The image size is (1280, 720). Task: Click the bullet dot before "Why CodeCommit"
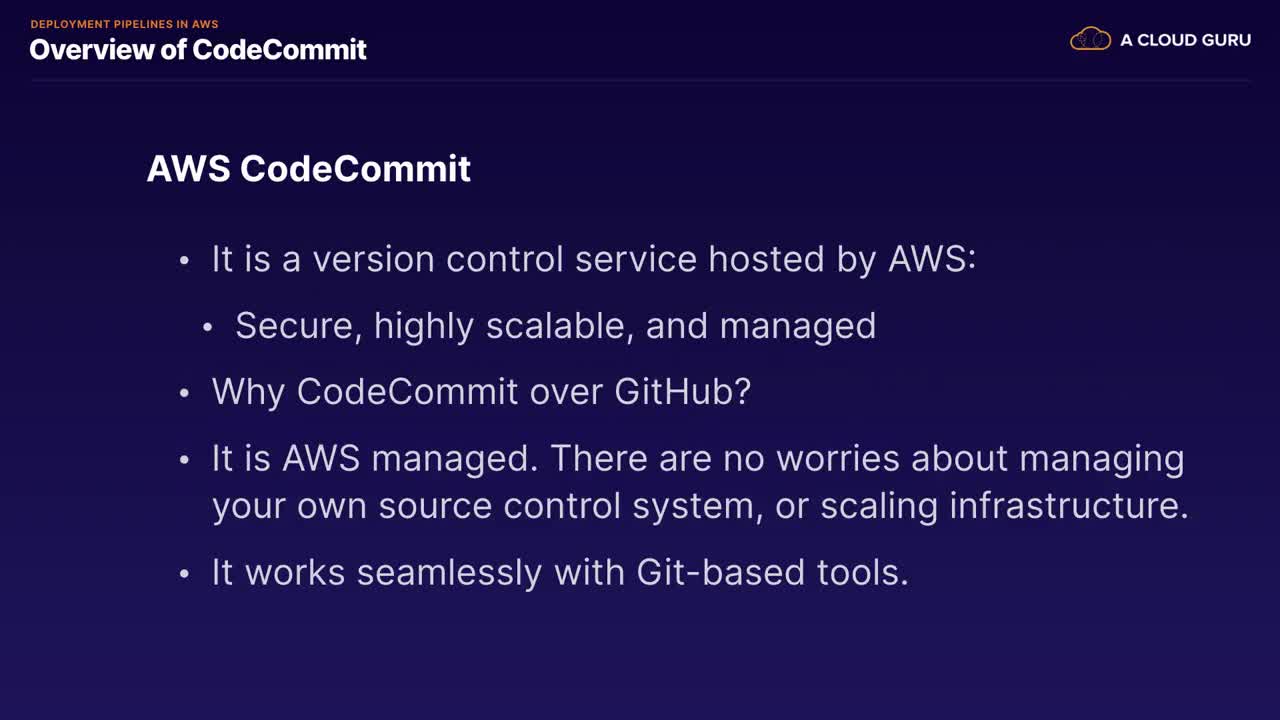[x=184, y=393]
